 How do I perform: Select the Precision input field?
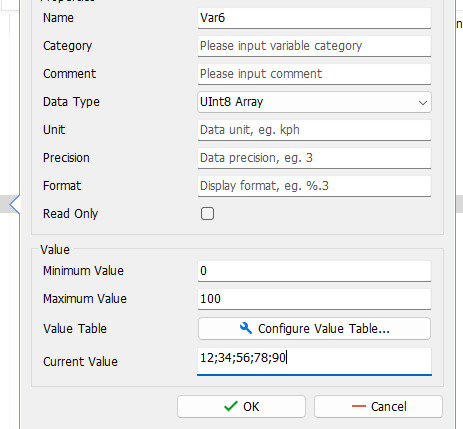click(x=314, y=158)
